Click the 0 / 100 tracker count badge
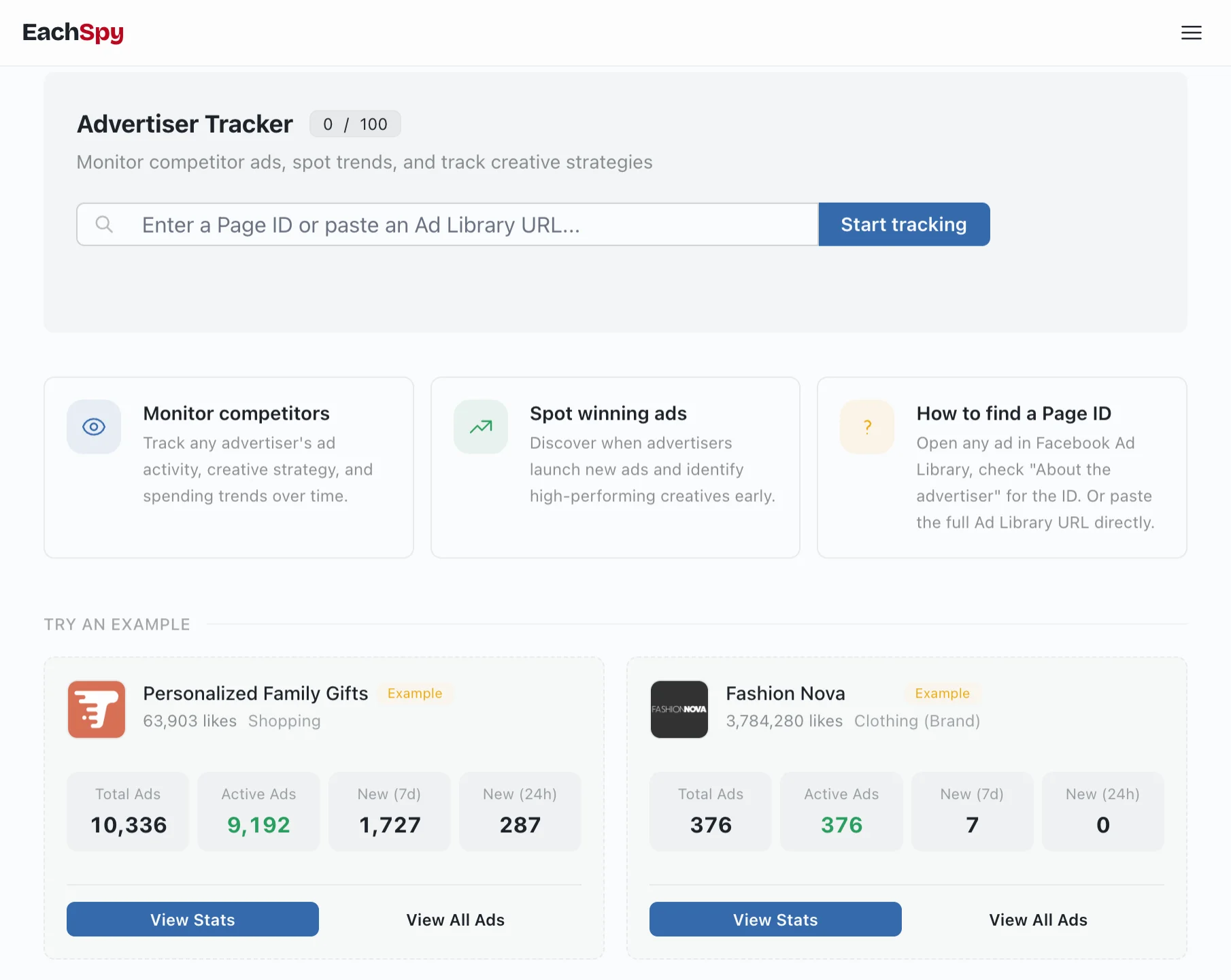This screenshot has width=1231, height=980. 355,124
